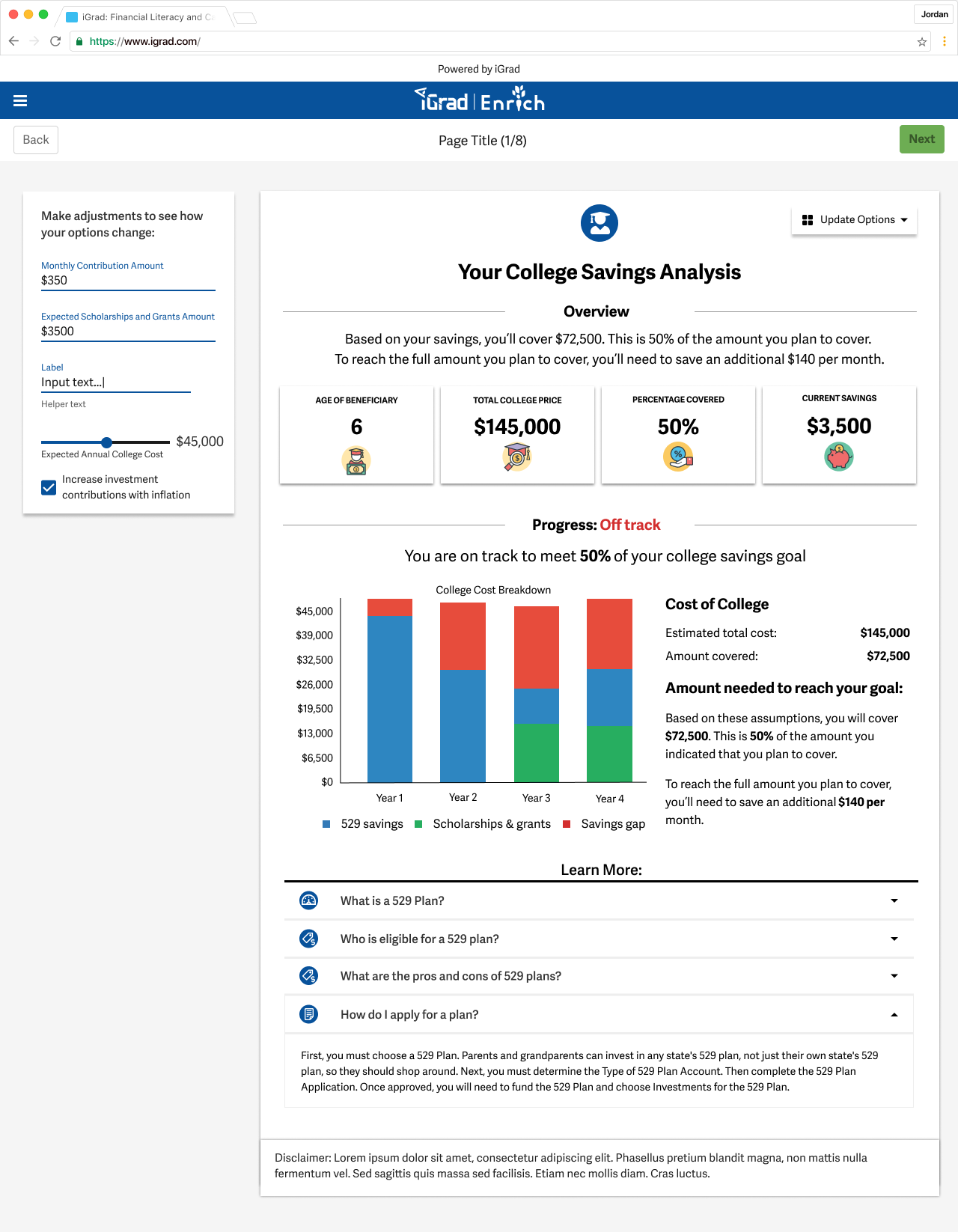Expand Who is eligible for a 529 plan
Screen dimensions: 958x1232
pyautogui.click(x=599, y=939)
